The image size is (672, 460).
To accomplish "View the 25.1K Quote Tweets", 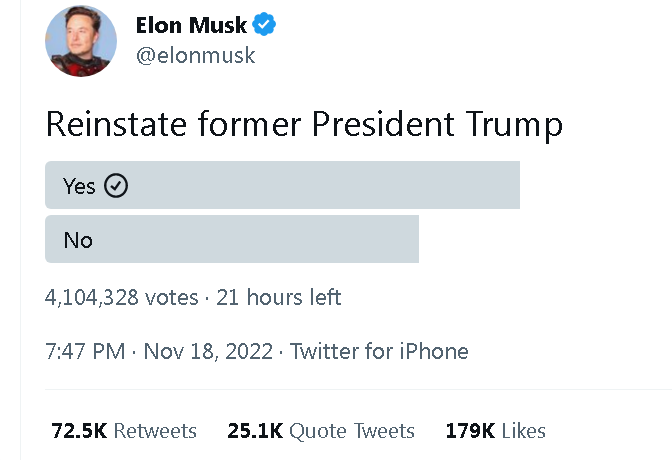I will [321, 430].
